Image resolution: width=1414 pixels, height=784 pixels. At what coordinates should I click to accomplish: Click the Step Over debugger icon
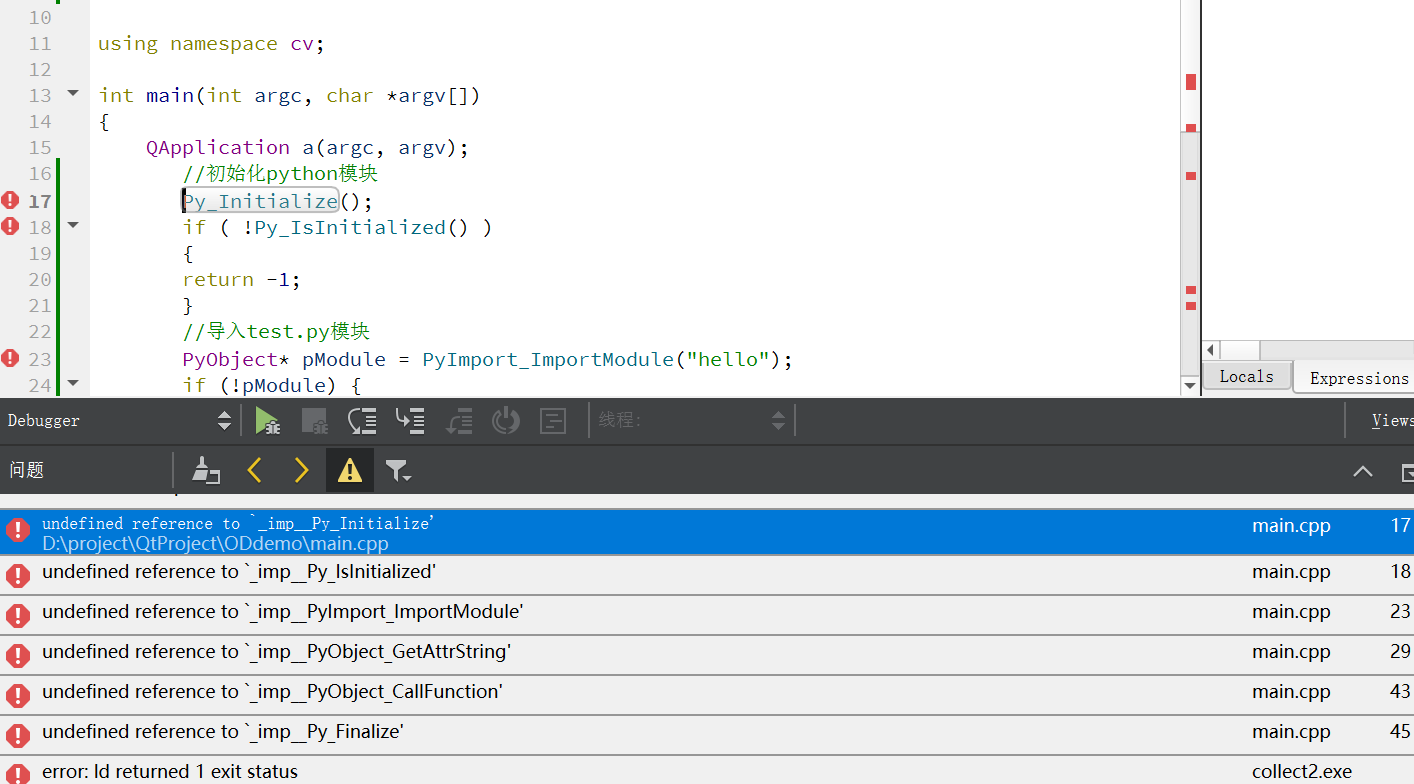click(x=362, y=421)
